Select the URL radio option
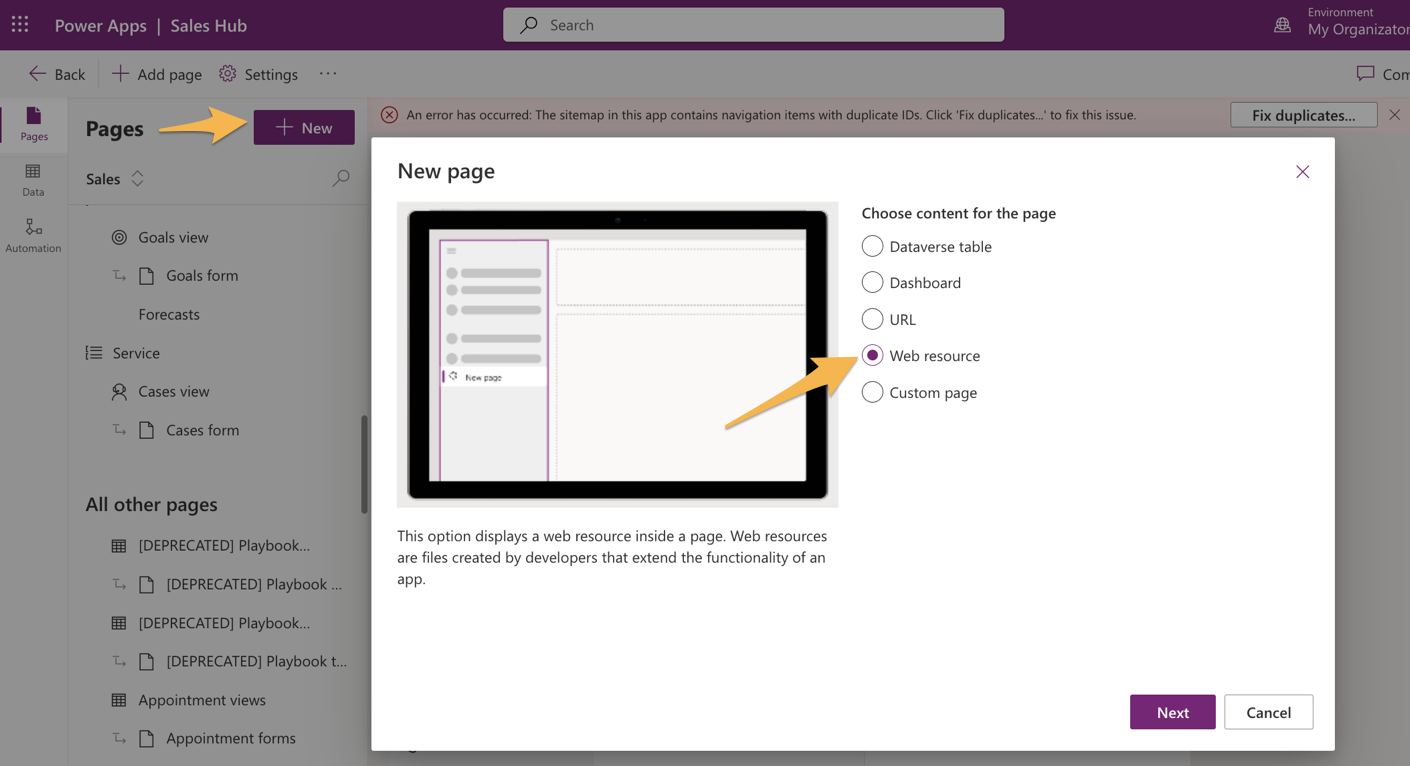Screen dimensions: 1410x766 tap(872, 319)
